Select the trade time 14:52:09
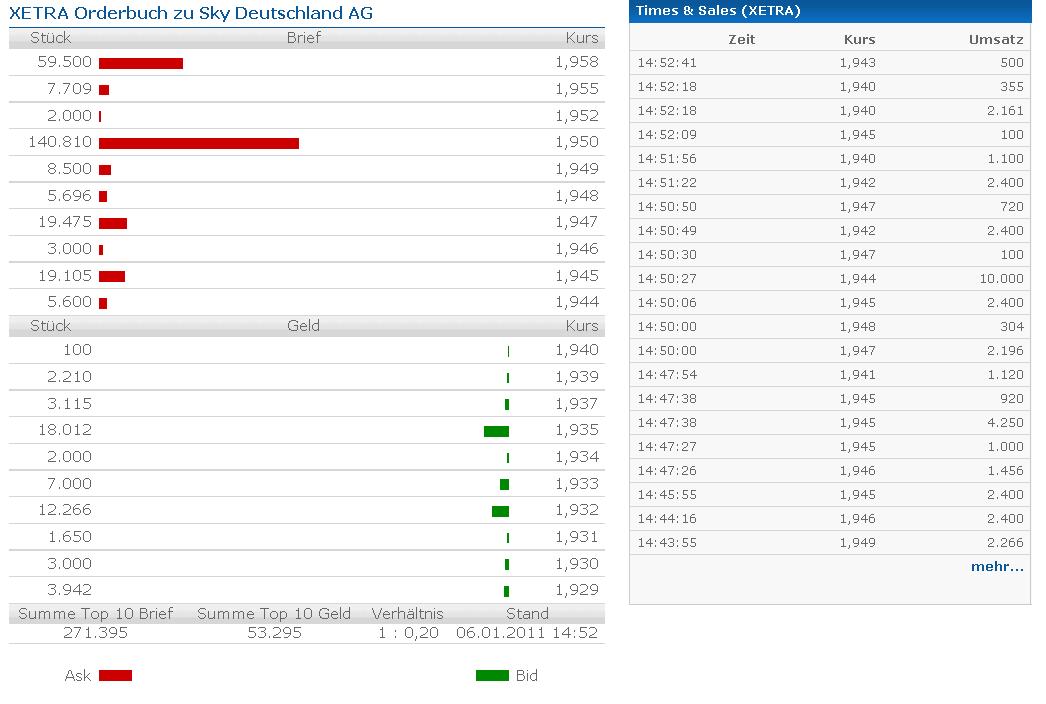This screenshot has width=1046, height=704. click(667, 135)
